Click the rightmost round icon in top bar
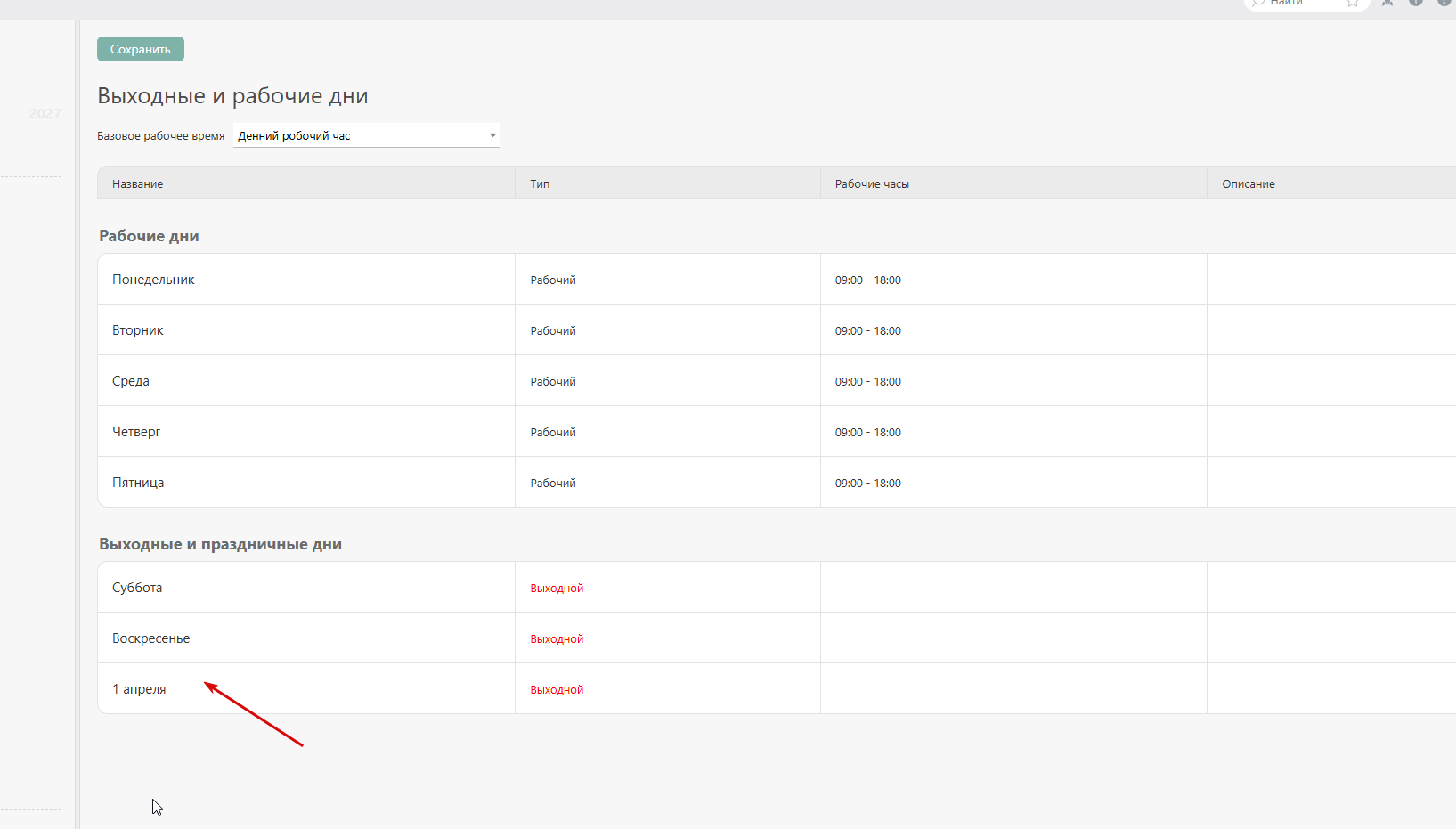This screenshot has width=1456, height=829. pos(1444,3)
